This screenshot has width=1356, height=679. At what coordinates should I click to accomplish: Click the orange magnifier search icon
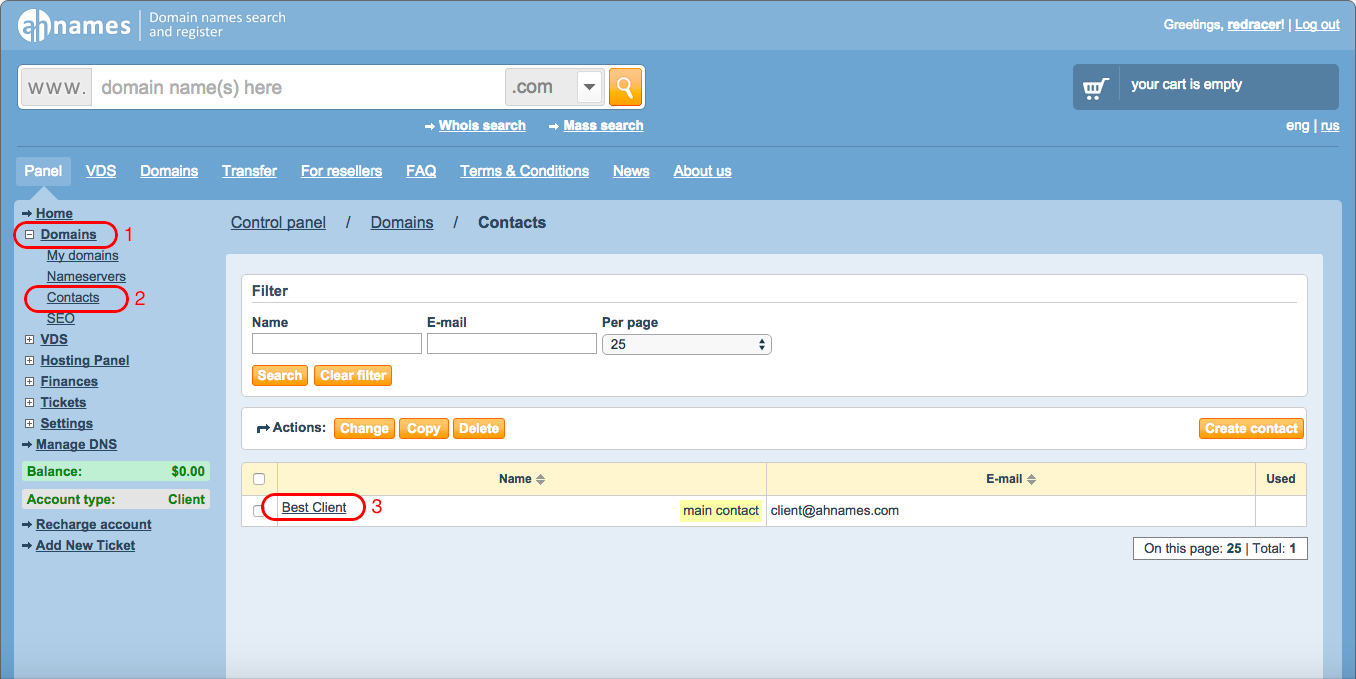pyautogui.click(x=625, y=87)
